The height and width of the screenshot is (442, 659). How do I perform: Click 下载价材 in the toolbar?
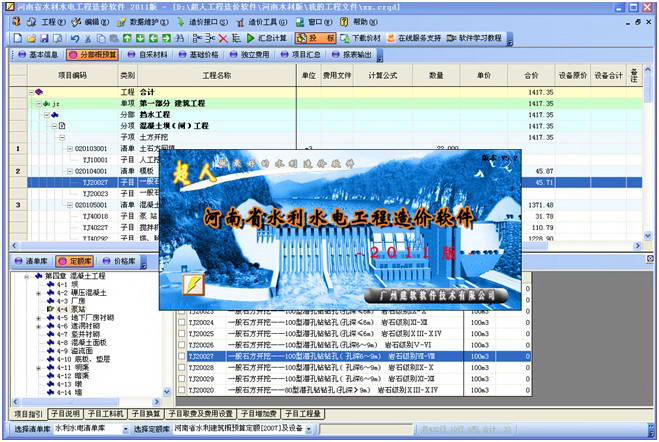click(x=361, y=38)
